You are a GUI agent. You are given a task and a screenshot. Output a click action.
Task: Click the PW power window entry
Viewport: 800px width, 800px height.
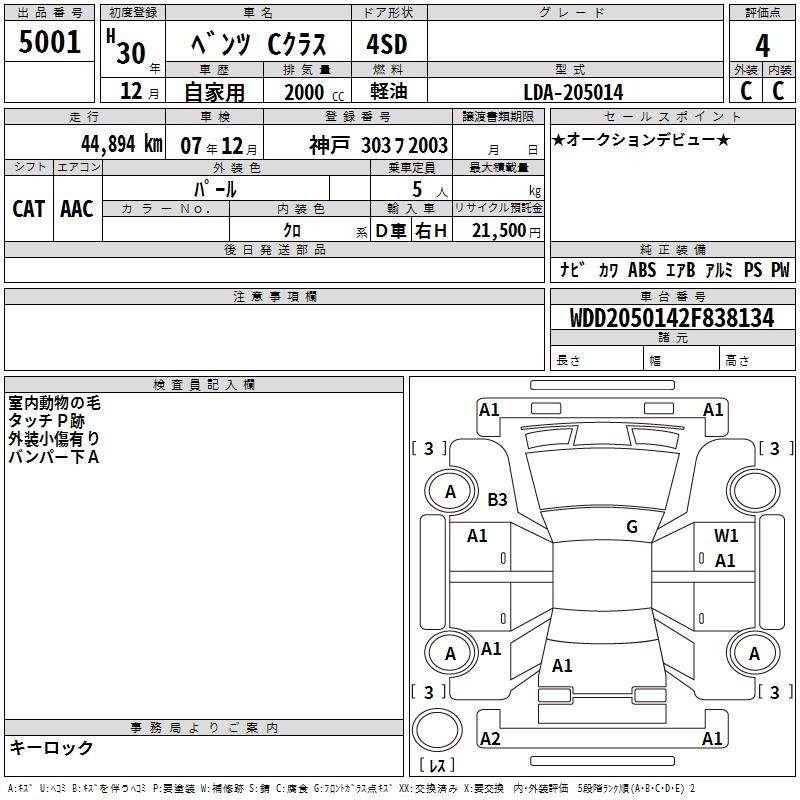click(x=780, y=269)
